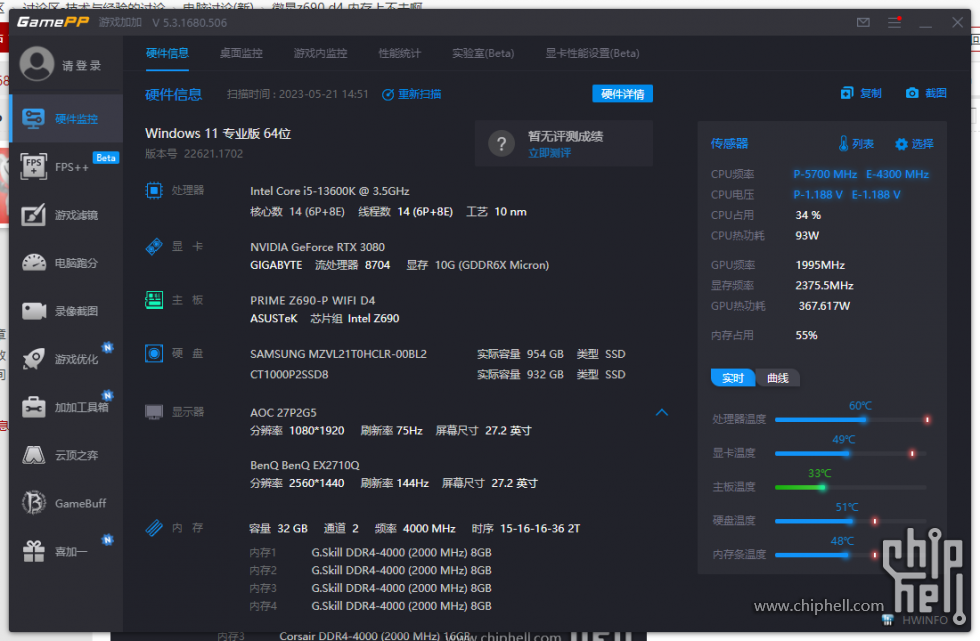Click CPU频率 value P-5700 MHz
This screenshot has width=980, height=641.
(825, 174)
